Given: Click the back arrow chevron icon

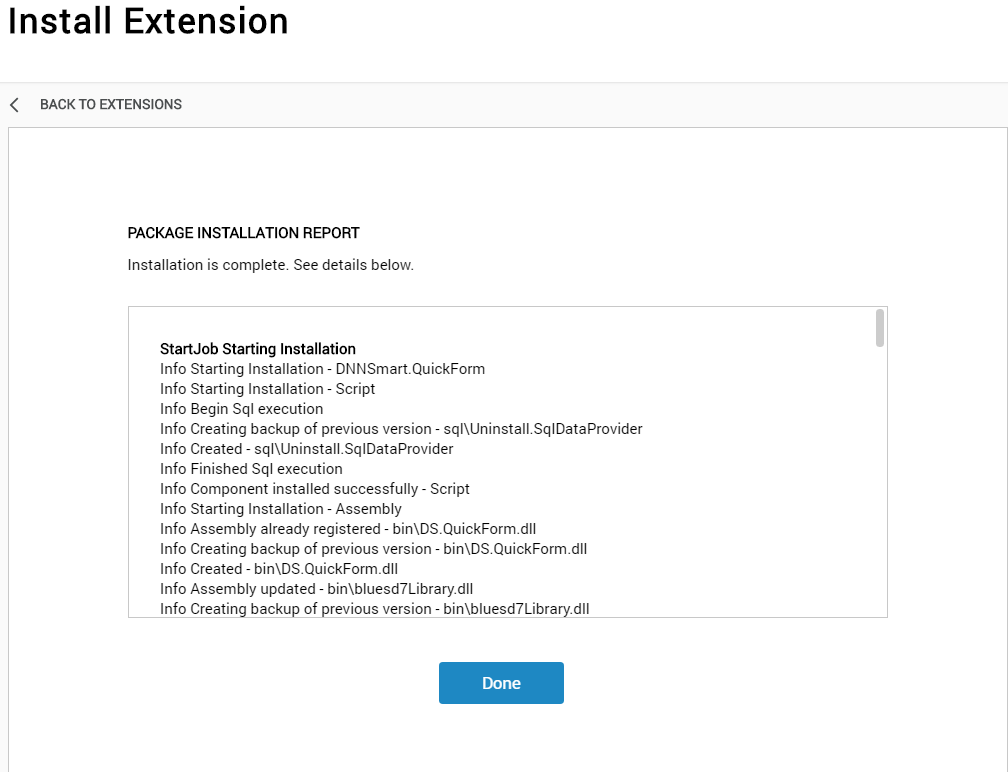Looking at the screenshot, I should pos(15,105).
